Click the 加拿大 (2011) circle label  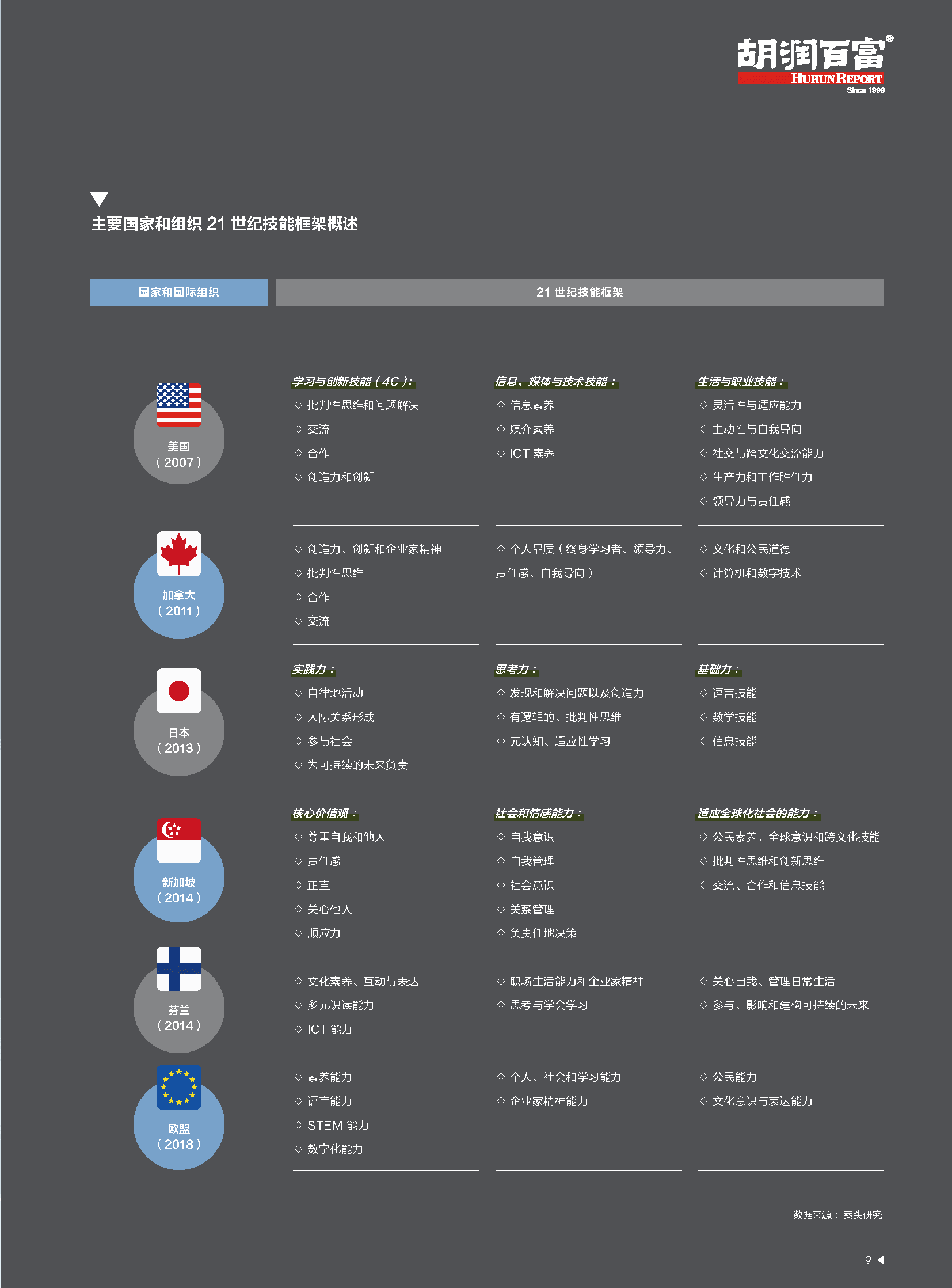tap(178, 603)
